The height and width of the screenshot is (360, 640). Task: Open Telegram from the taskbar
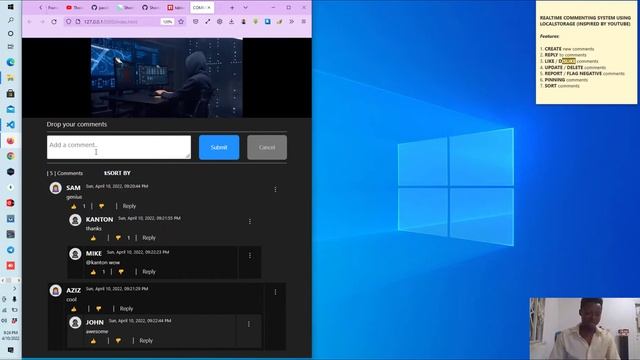point(11,250)
